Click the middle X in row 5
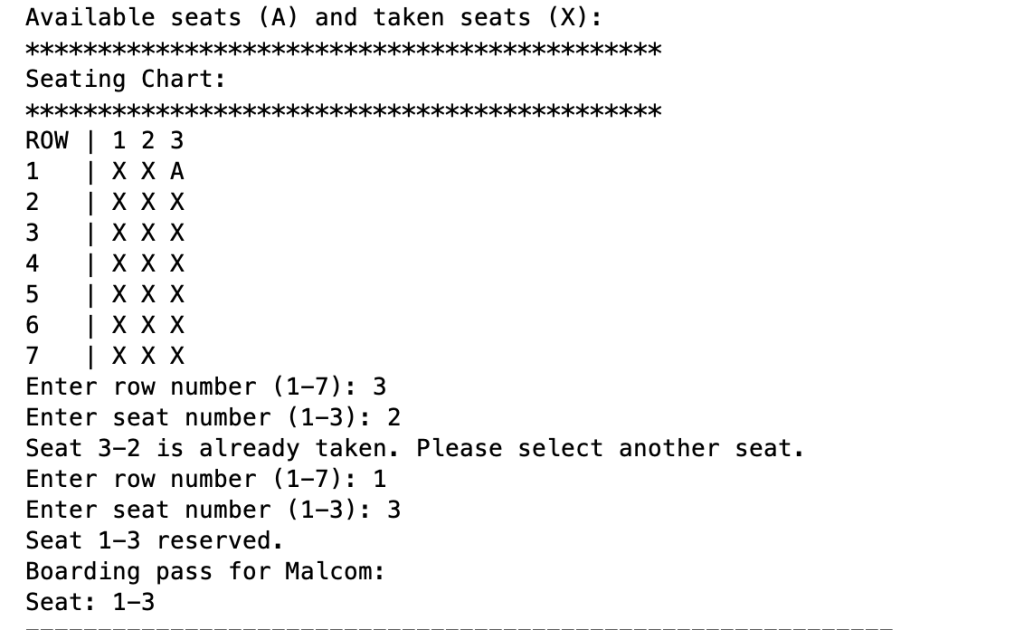Image resolution: width=1024 pixels, height=630 pixels. pyautogui.click(x=148, y=294)
